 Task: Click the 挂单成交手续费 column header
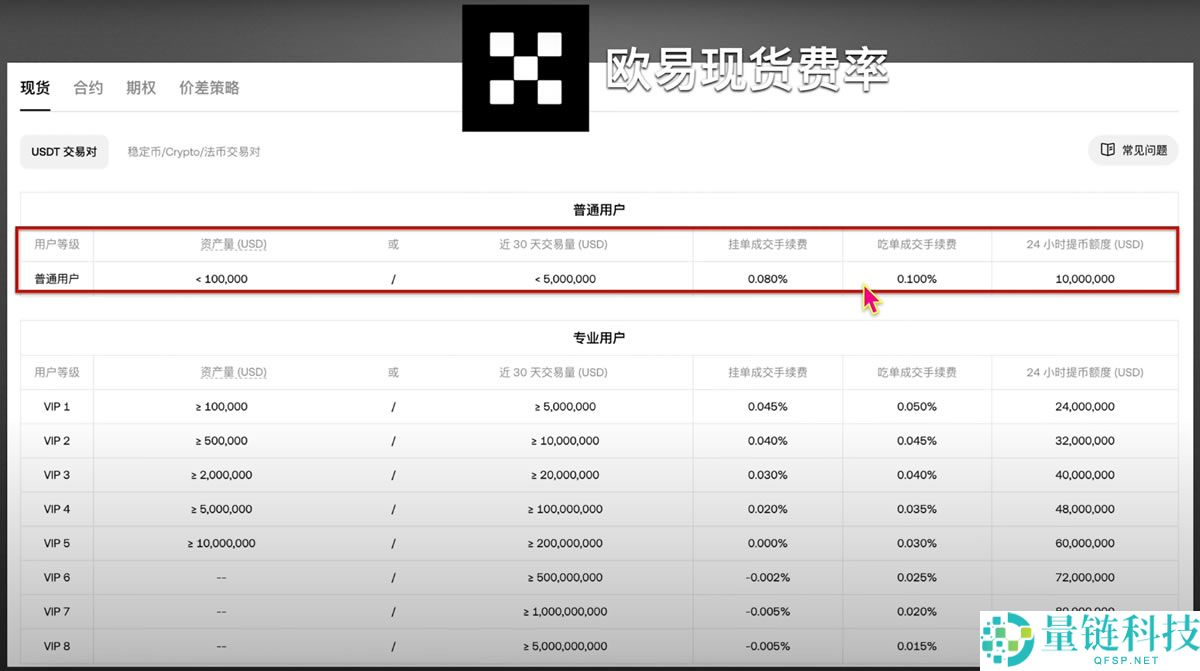point(768,244)
